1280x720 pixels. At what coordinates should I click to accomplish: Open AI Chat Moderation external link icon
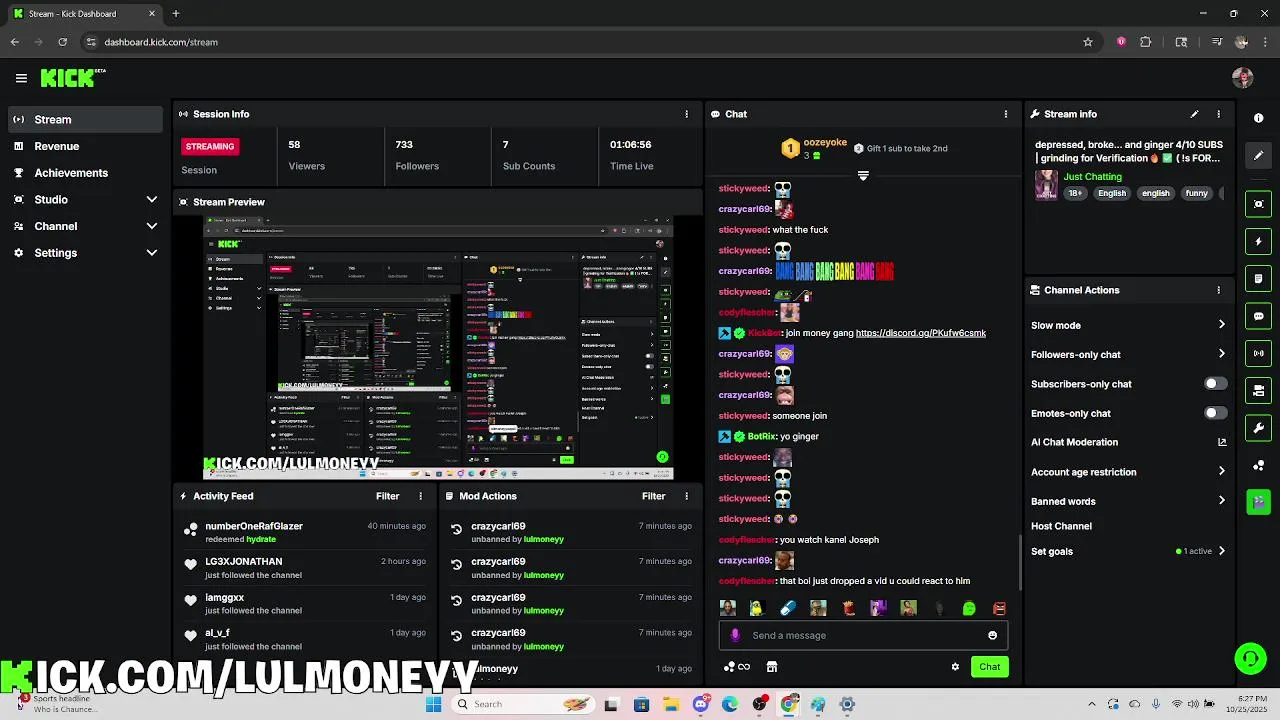[1222, 442]
